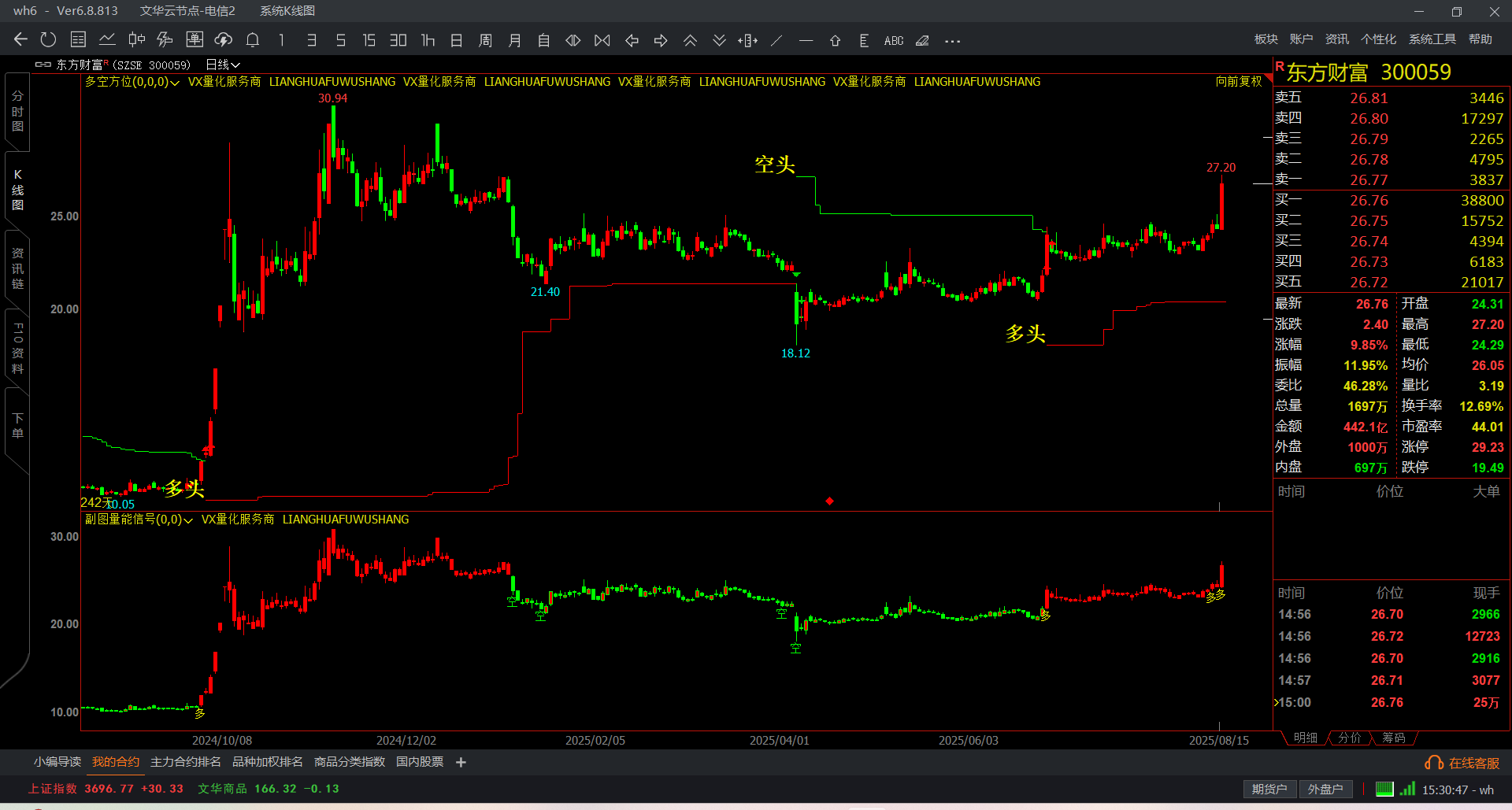
Task: Switch to 小编导读 bottom tab
Action: [57, 762]
